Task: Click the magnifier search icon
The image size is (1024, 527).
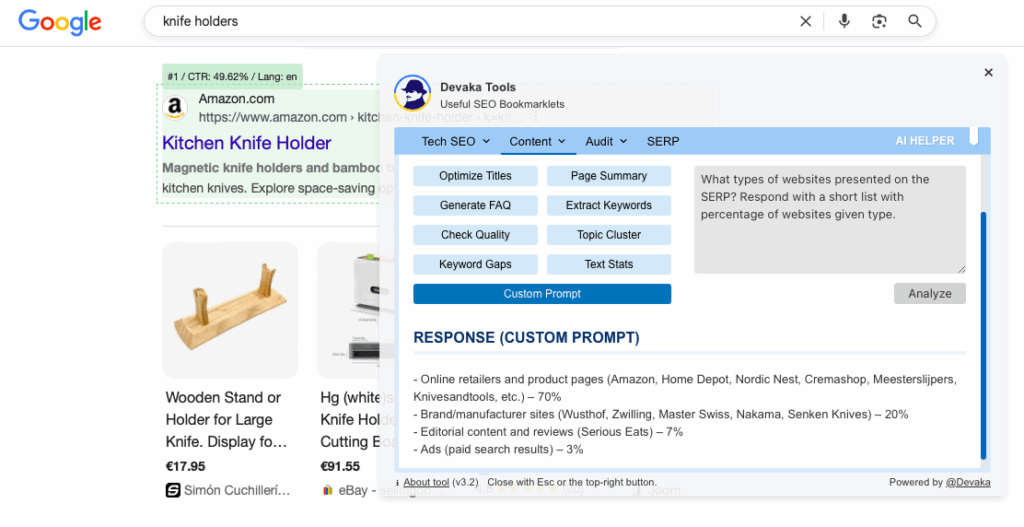Action: (x=915, y=22)
